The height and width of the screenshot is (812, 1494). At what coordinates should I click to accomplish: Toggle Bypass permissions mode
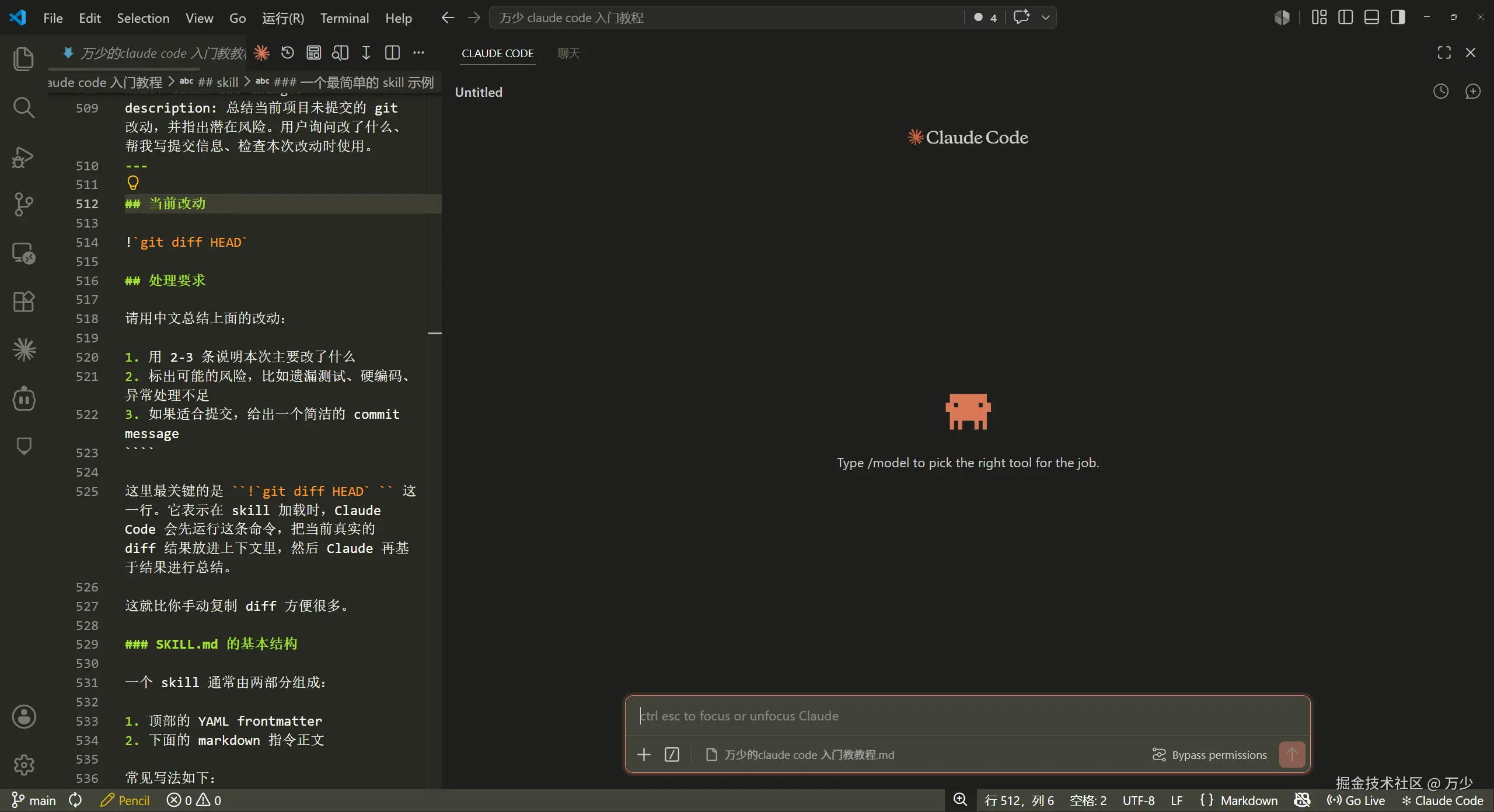[1210, 755]
